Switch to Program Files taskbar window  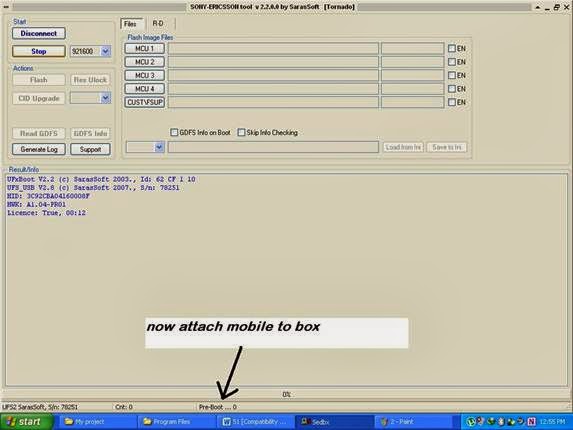coord(177,422)
